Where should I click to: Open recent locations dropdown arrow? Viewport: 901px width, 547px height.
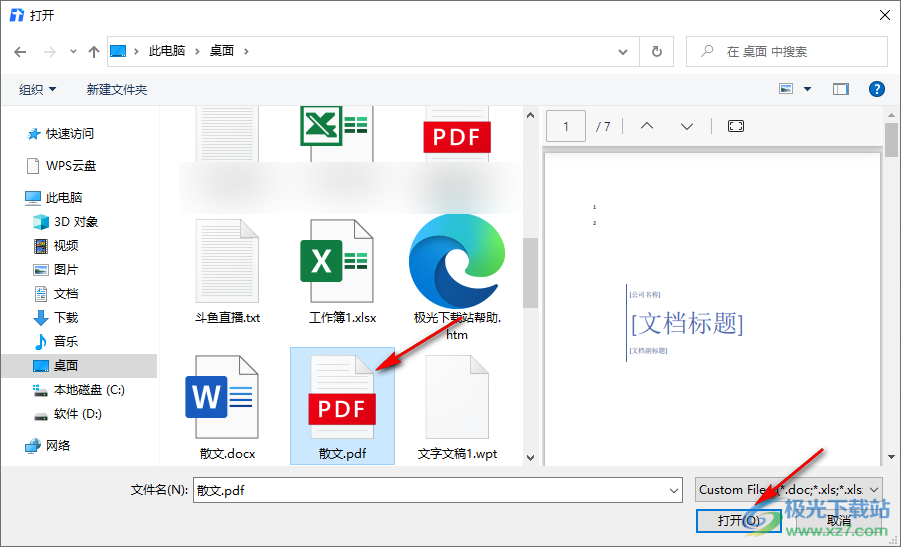(x=73, y=52)
